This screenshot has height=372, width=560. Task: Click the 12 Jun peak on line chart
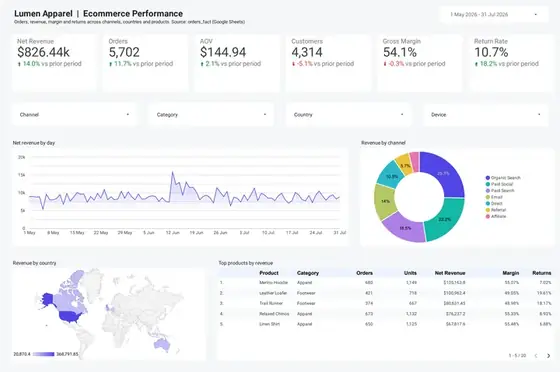coord(172,172)
